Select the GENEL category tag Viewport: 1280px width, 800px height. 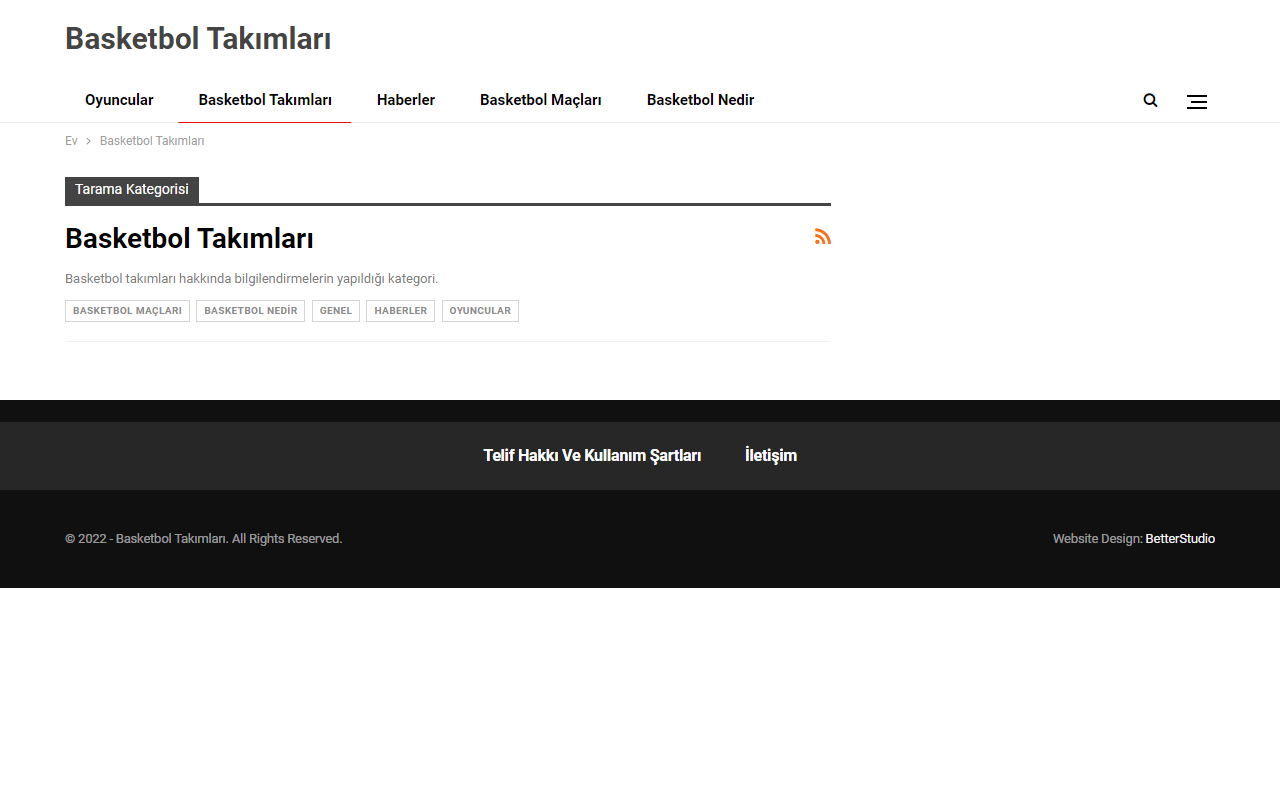[x=336, y=311]
